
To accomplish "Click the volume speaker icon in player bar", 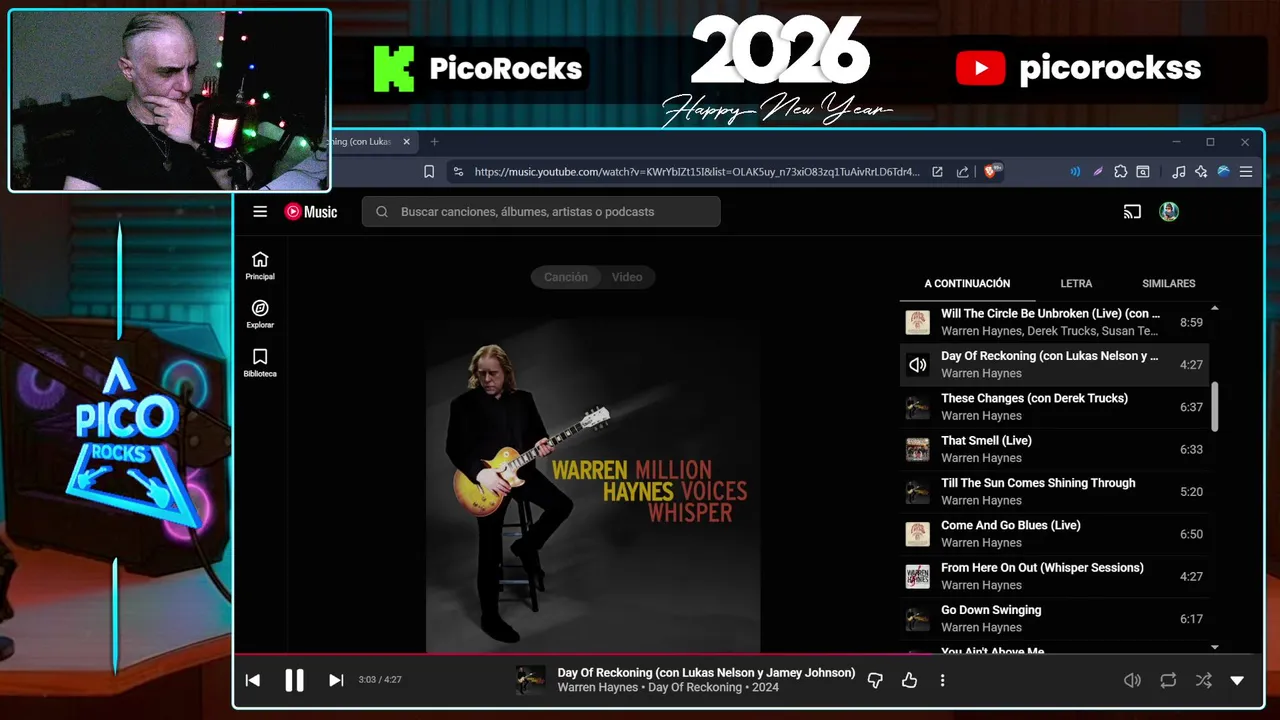I will coord(1132,680).
